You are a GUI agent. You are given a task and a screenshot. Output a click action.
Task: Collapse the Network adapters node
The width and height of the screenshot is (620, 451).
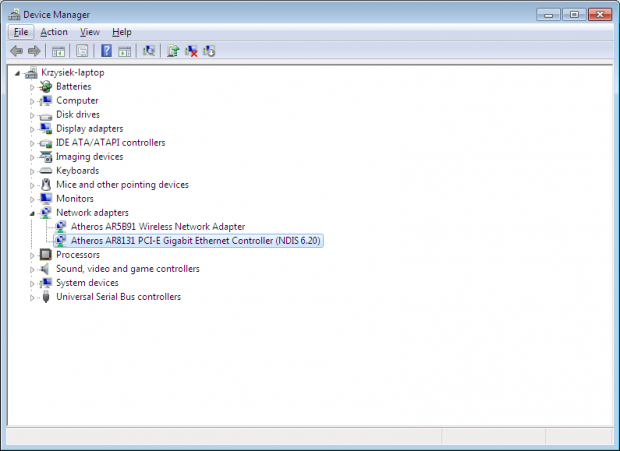pos(32,213)
